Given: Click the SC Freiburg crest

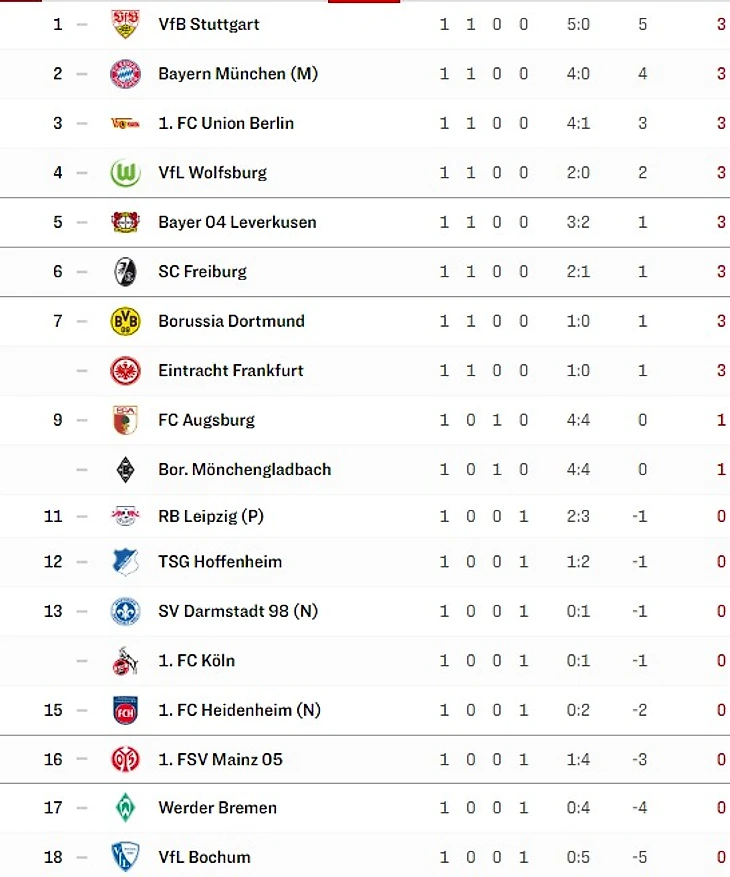Looking at the screenshot, I should (x=125, y=272).
